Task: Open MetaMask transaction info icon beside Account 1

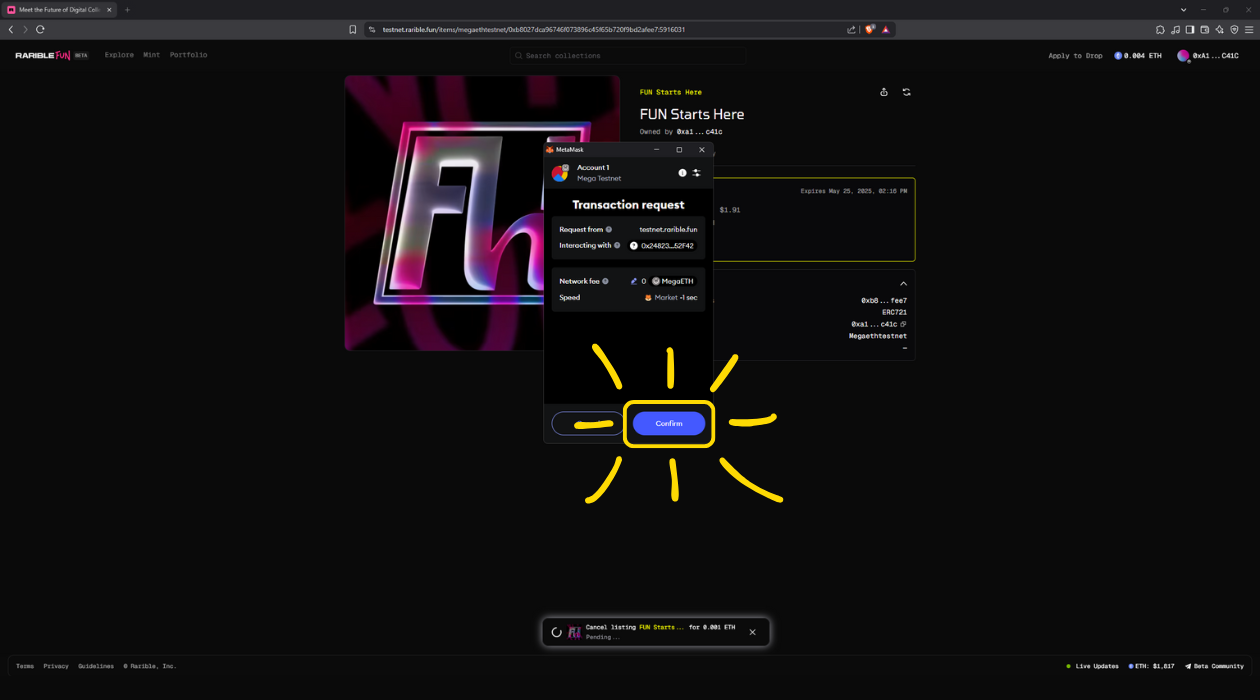Action: tap(683, 173)
